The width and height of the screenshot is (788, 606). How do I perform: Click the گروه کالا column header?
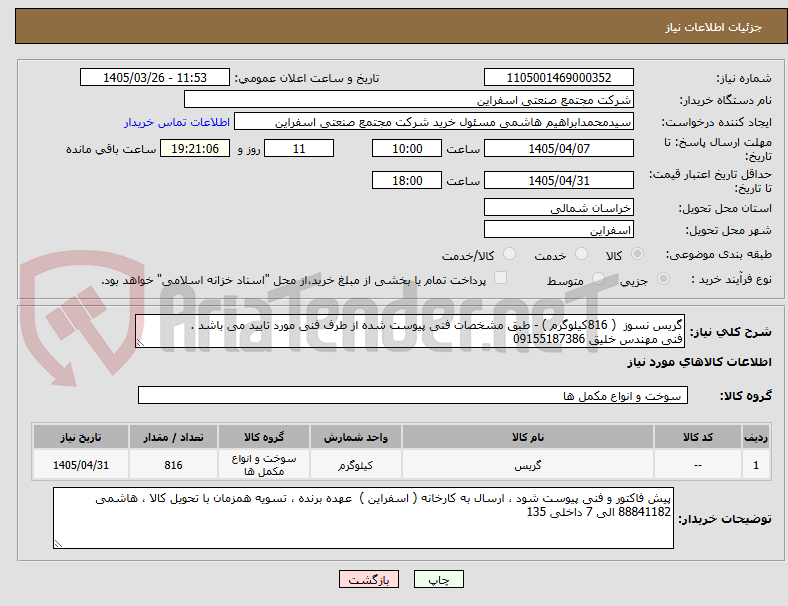[x=264, y=437]
